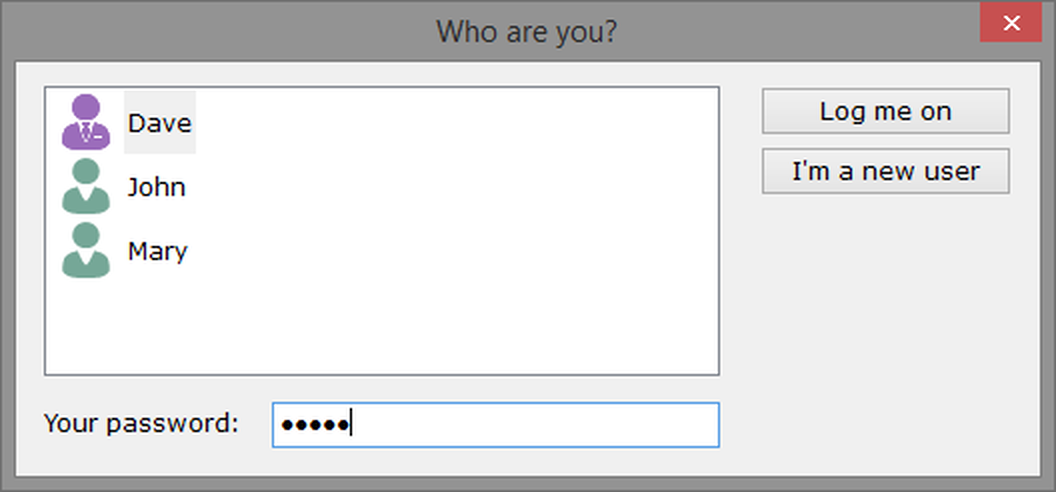Screen dimensions: 1056x492
Task: Click Mary's green user avatar icon
Action: [x=86, y=250]
